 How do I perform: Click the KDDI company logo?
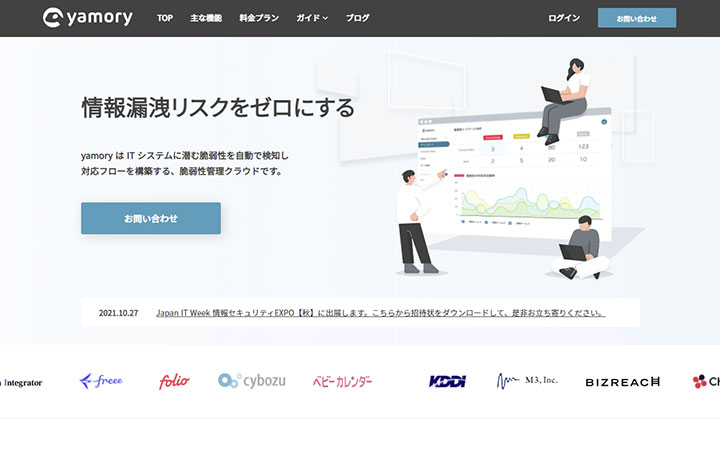pyautogui.click(x=446, y=381)
